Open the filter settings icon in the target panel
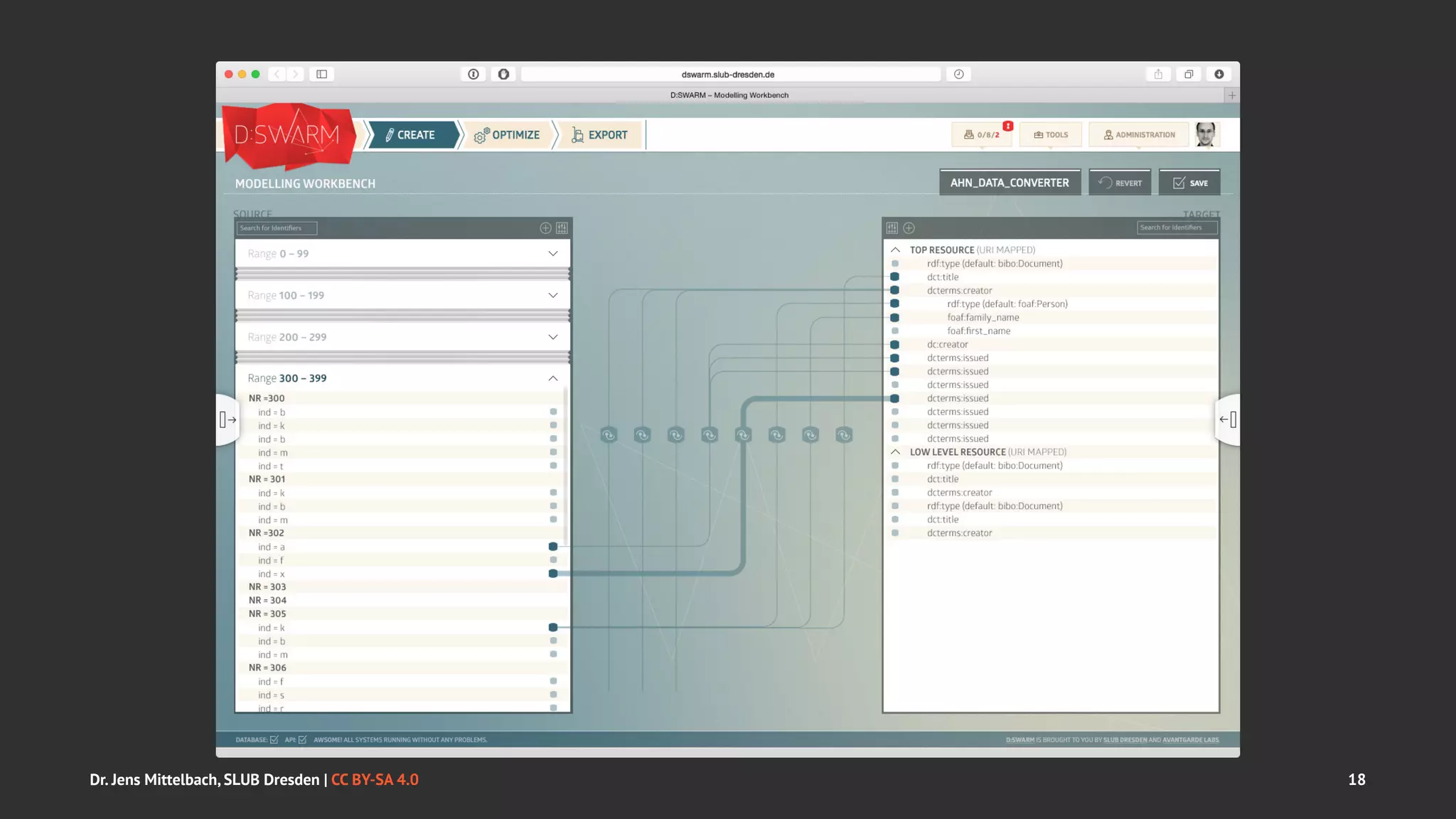Screen dimensions: 1456x819 point(892,228)
